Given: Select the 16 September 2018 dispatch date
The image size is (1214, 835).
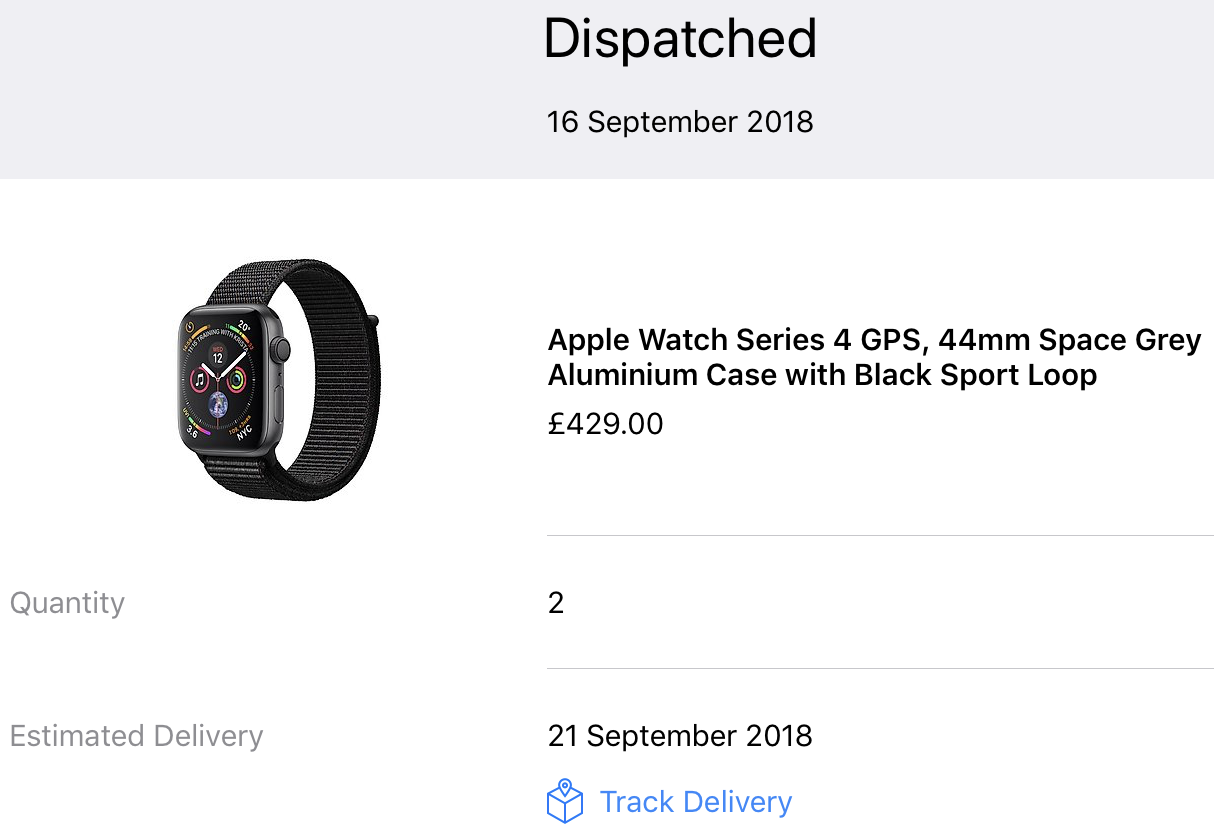Looking at the screenshot, I should pos(680,122).
